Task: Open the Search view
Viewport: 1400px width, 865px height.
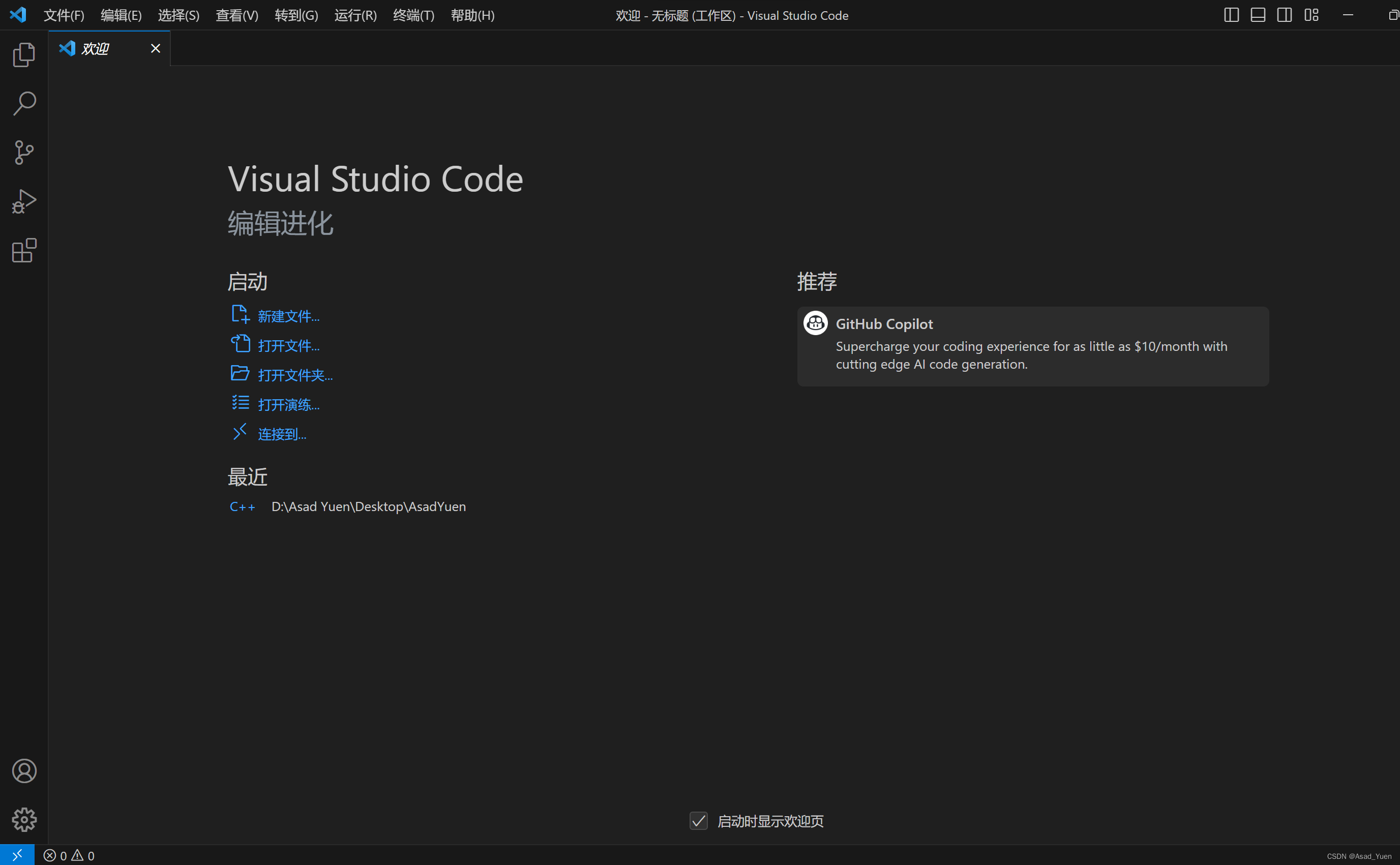Action: pyautogui.click(x=23, y=104)
